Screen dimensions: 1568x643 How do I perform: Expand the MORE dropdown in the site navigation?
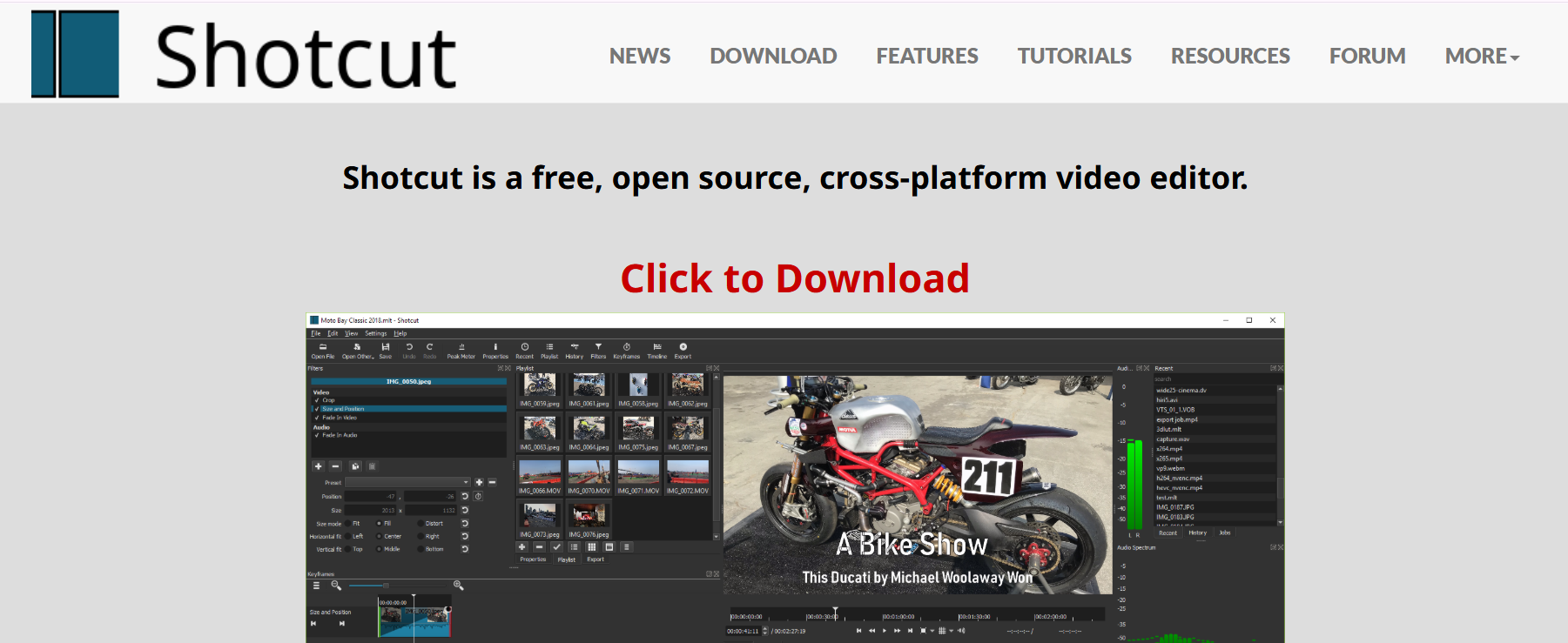[x=1482, y=57]
